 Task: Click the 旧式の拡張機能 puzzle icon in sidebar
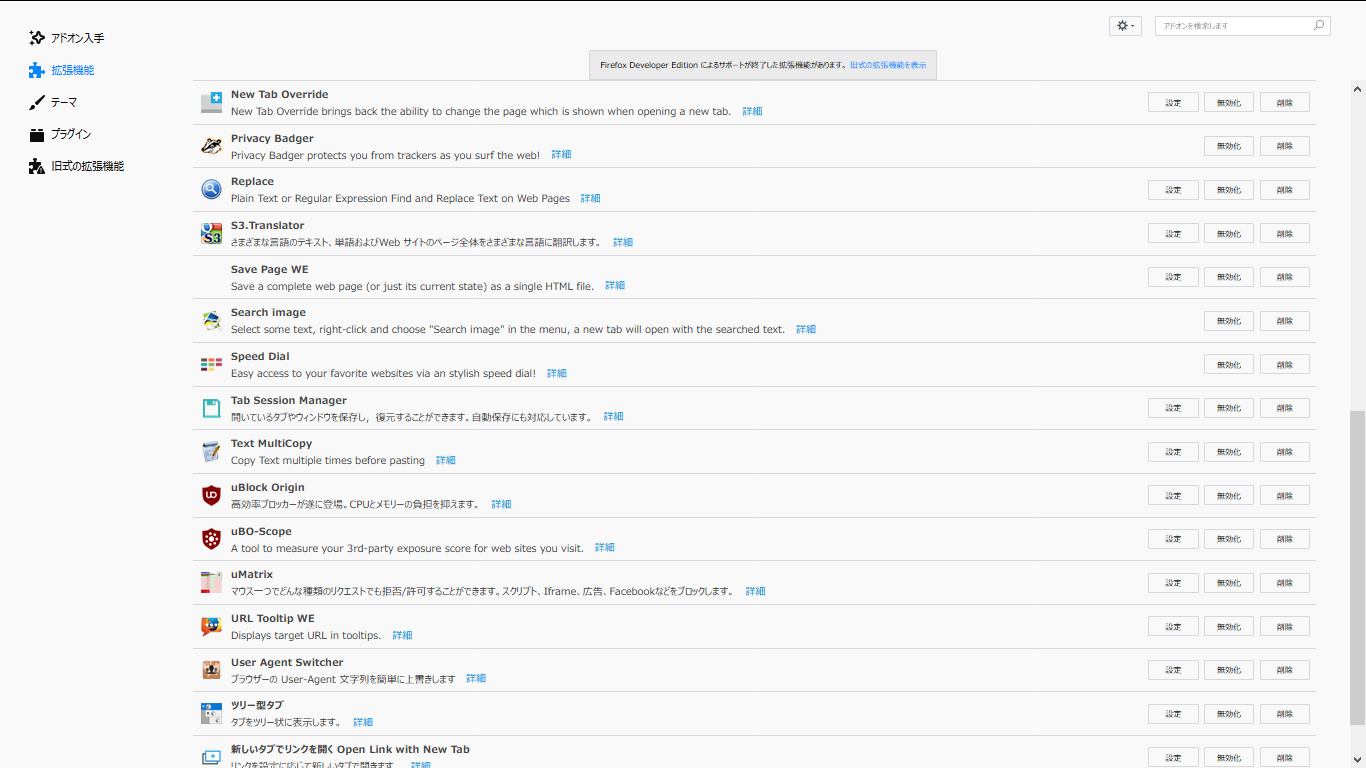coord(37,166)
